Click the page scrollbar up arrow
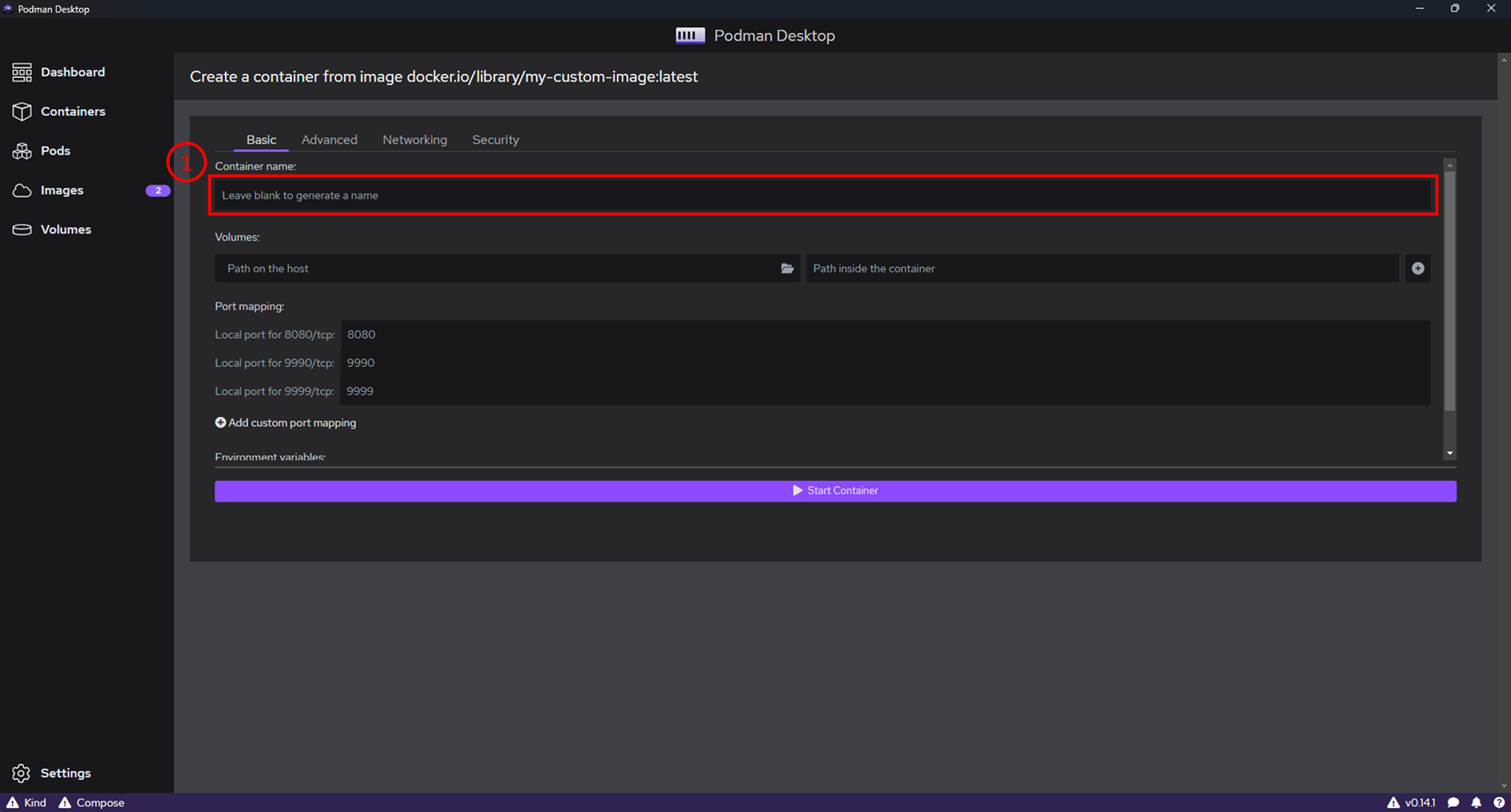 [1504, 59]
